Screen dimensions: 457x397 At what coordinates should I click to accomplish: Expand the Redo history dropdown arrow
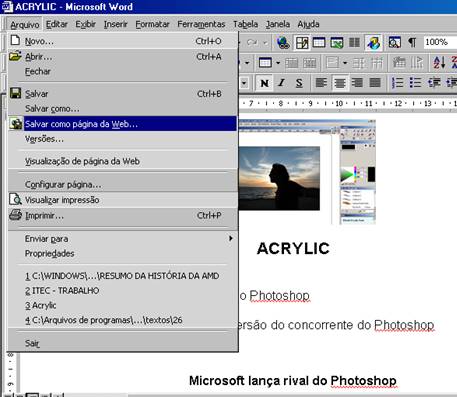[x=265, y=43]
